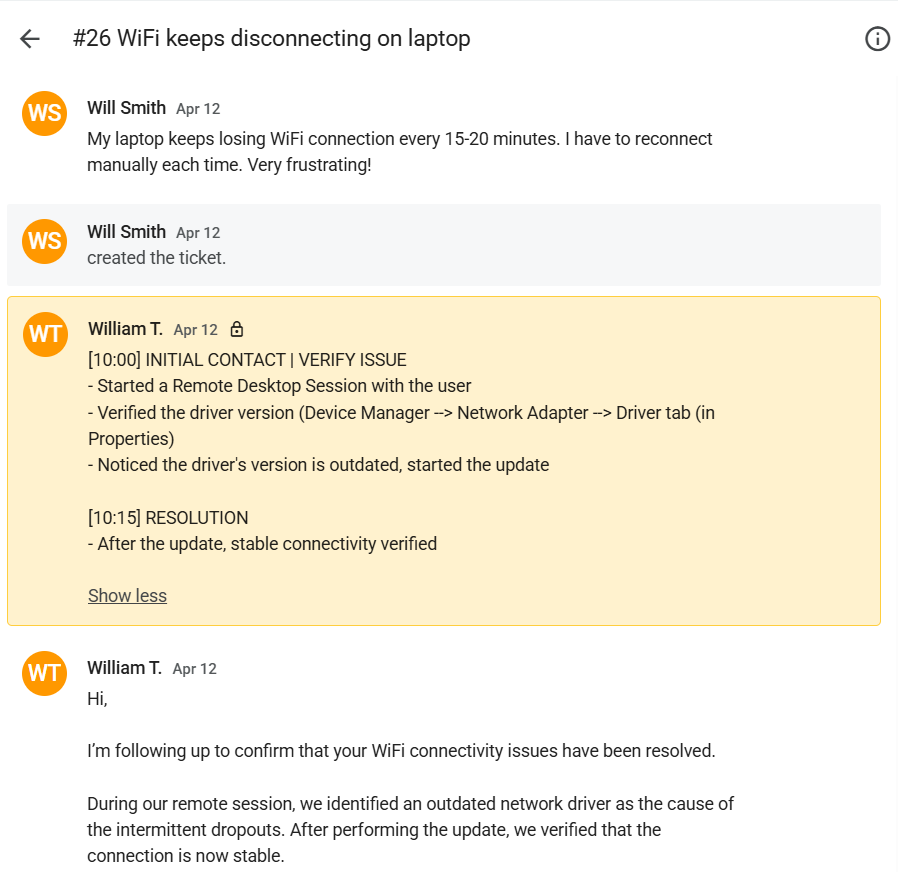Screen dimensions: 898x885
Task: Click the William T. name in the private note
Action: click(125, 329)
